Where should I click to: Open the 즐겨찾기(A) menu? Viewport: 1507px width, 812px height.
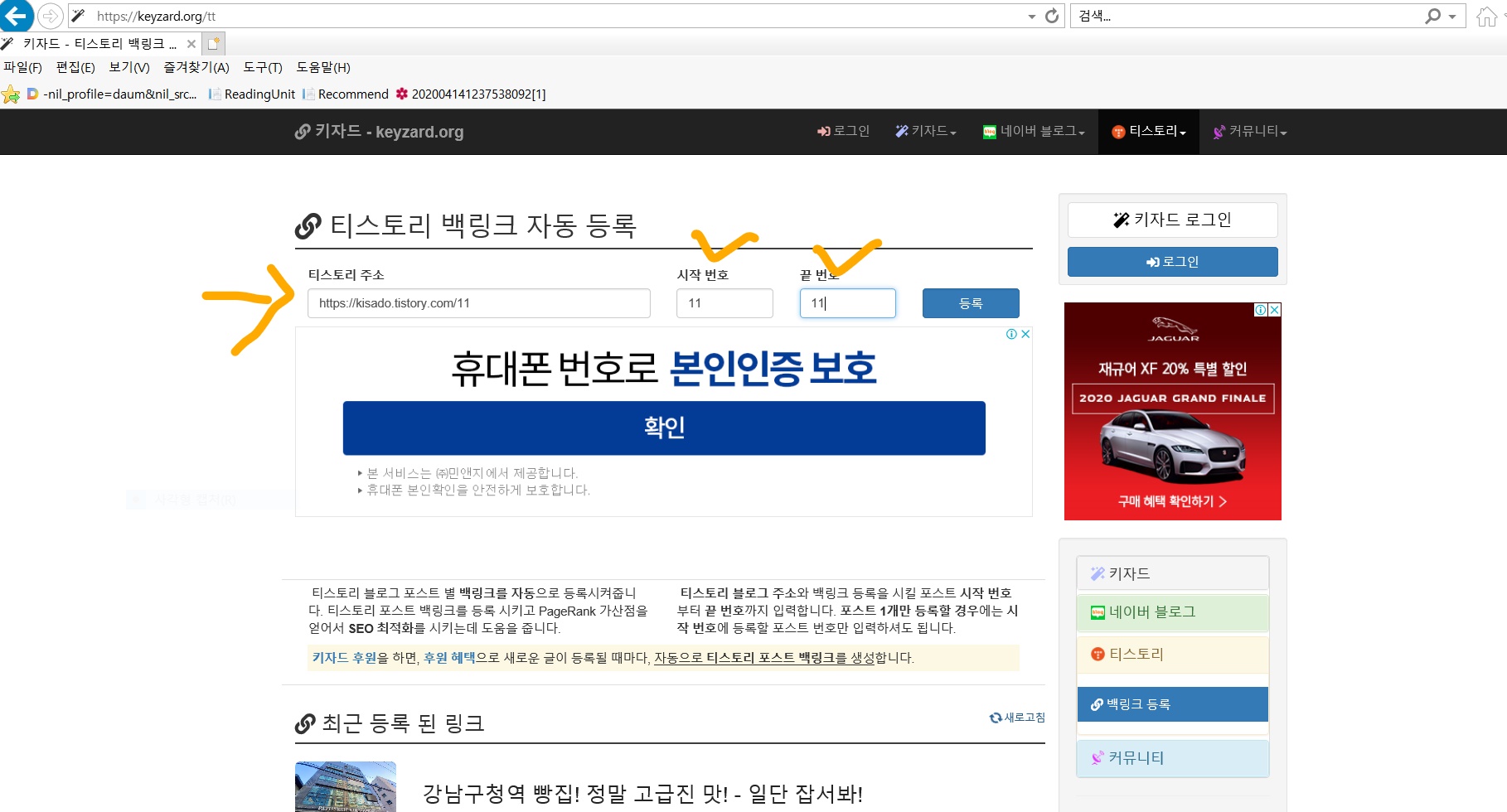coord(196,67)
